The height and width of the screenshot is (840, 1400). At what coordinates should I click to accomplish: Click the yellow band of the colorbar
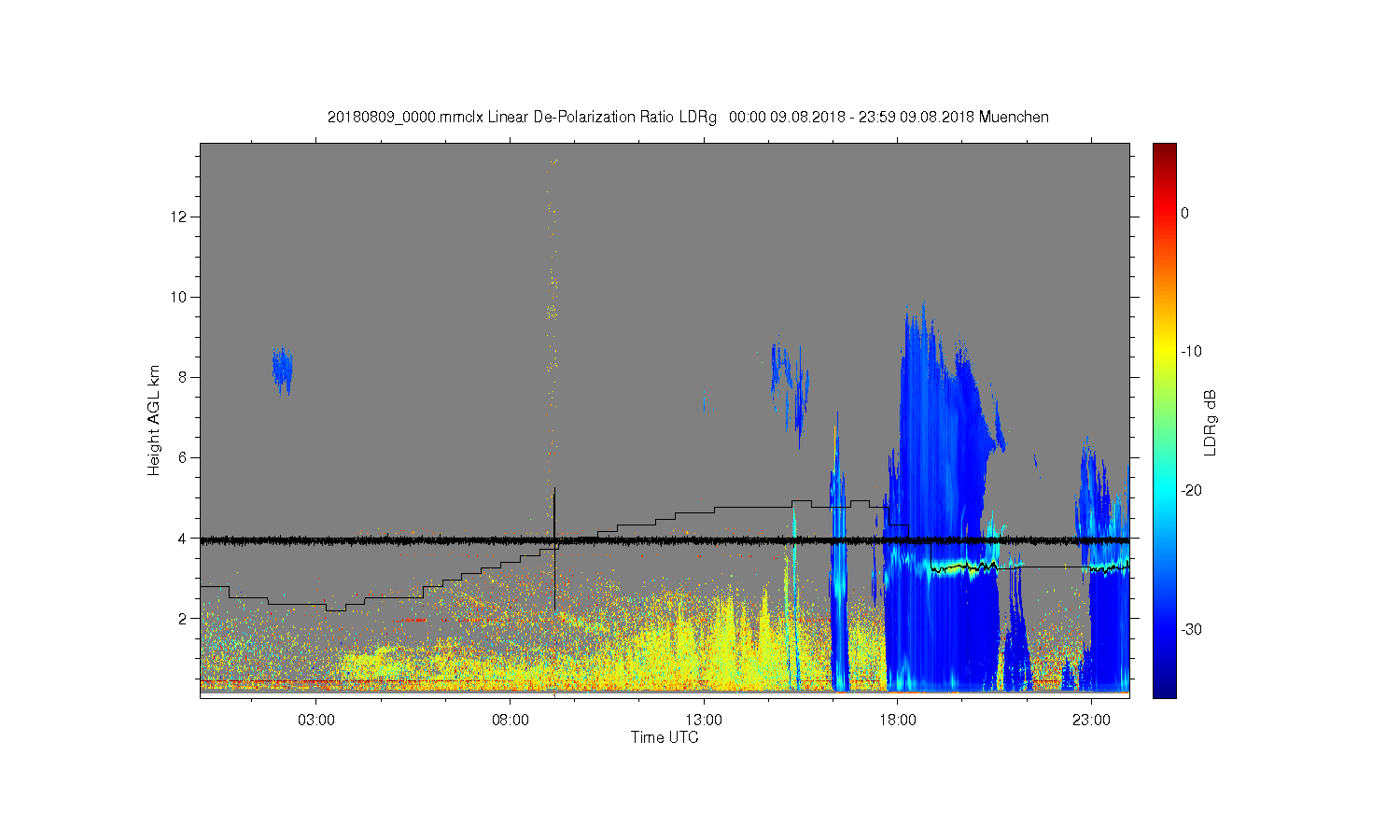pos(1164,352)
